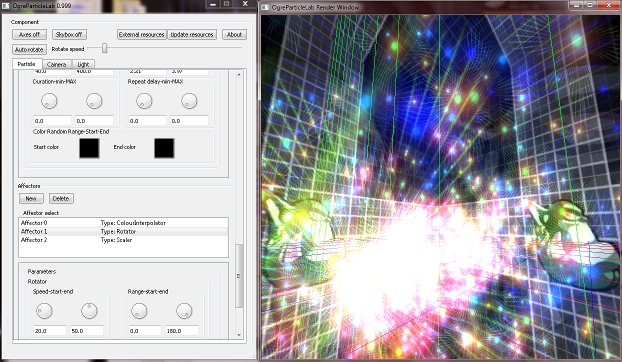Toggle the Skybox off button
Viewport: 622px width, 362px height.
69,34
